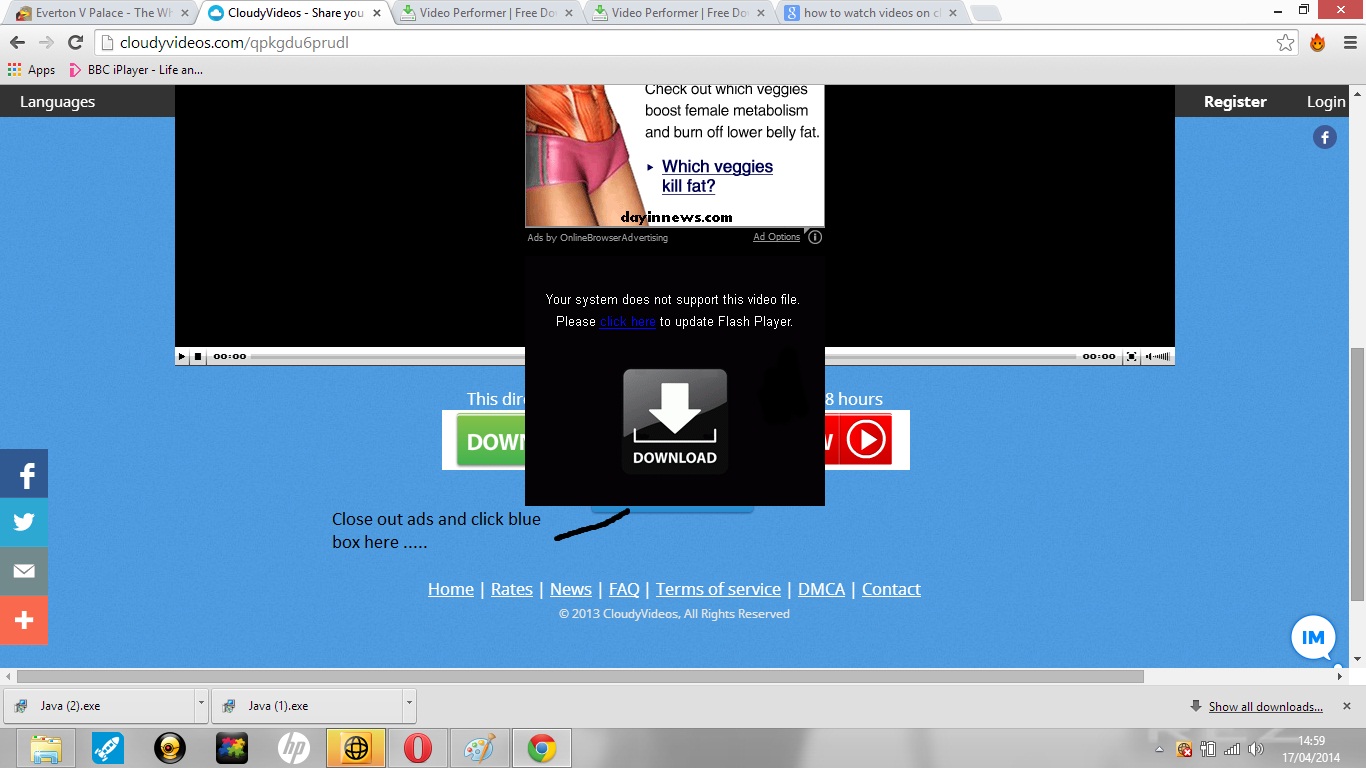The image size is (1366, 768).
Task: Click the email share envelope icon
Action: 24,571
